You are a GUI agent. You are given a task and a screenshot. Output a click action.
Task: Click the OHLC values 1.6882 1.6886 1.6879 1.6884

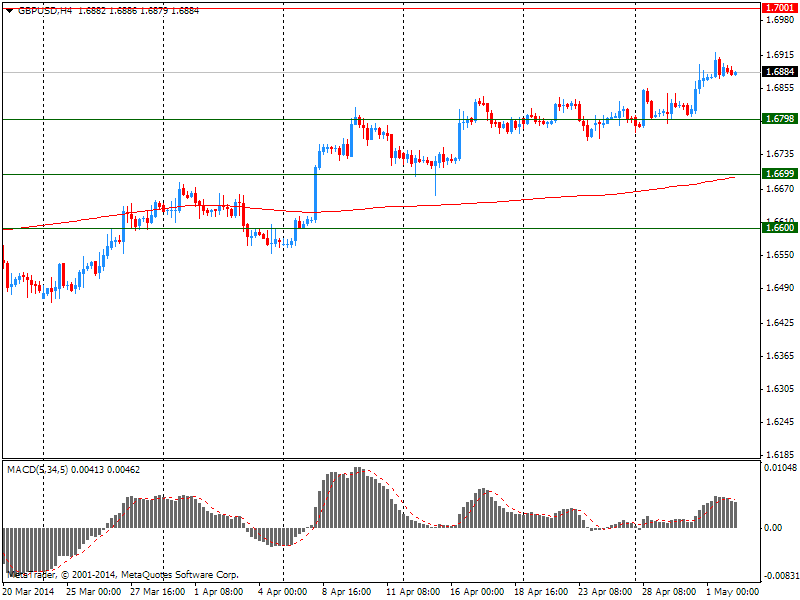pos(138,11)
